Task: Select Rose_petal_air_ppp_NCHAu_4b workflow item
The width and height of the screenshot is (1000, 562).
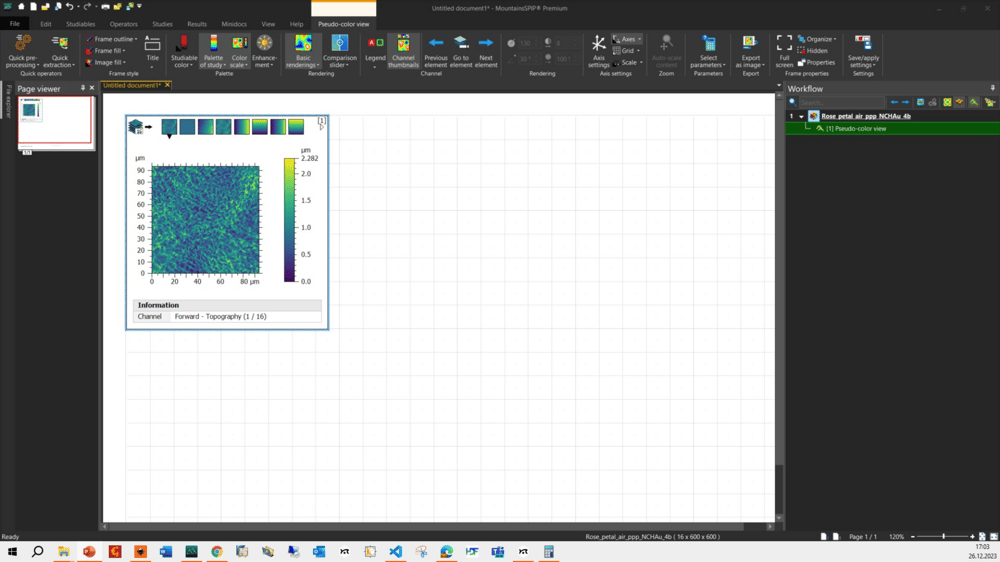Action: click(865, 116)
